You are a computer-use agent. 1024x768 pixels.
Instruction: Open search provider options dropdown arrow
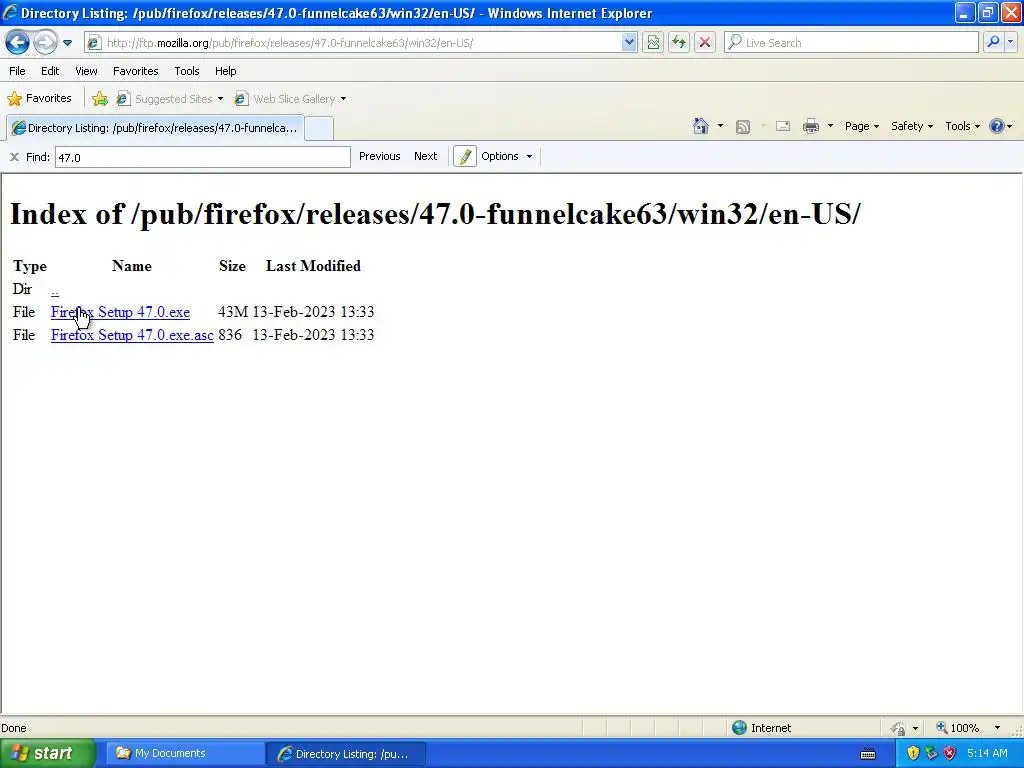click(x=1010, y=42)
